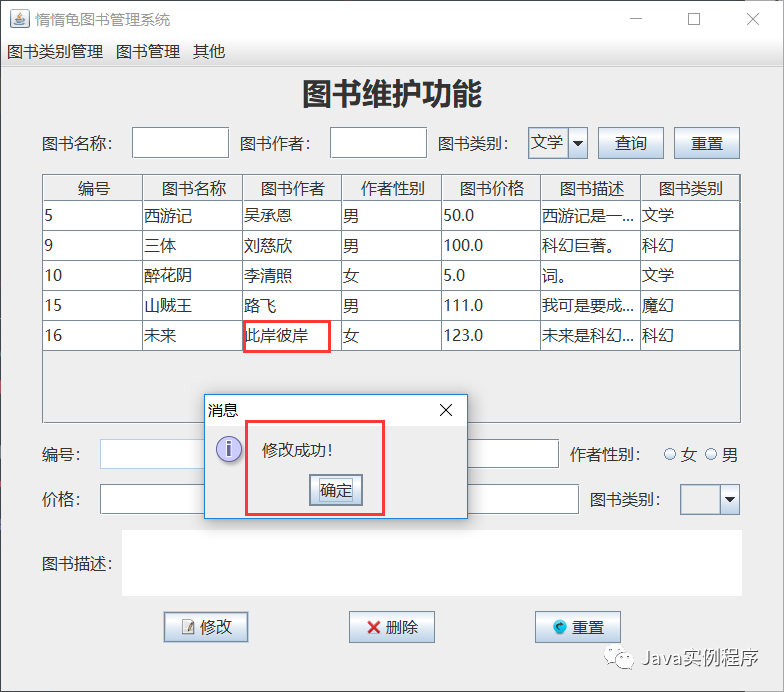Click the 我可是要成... description cell
The image size is (784, 692).
[590, 306]
